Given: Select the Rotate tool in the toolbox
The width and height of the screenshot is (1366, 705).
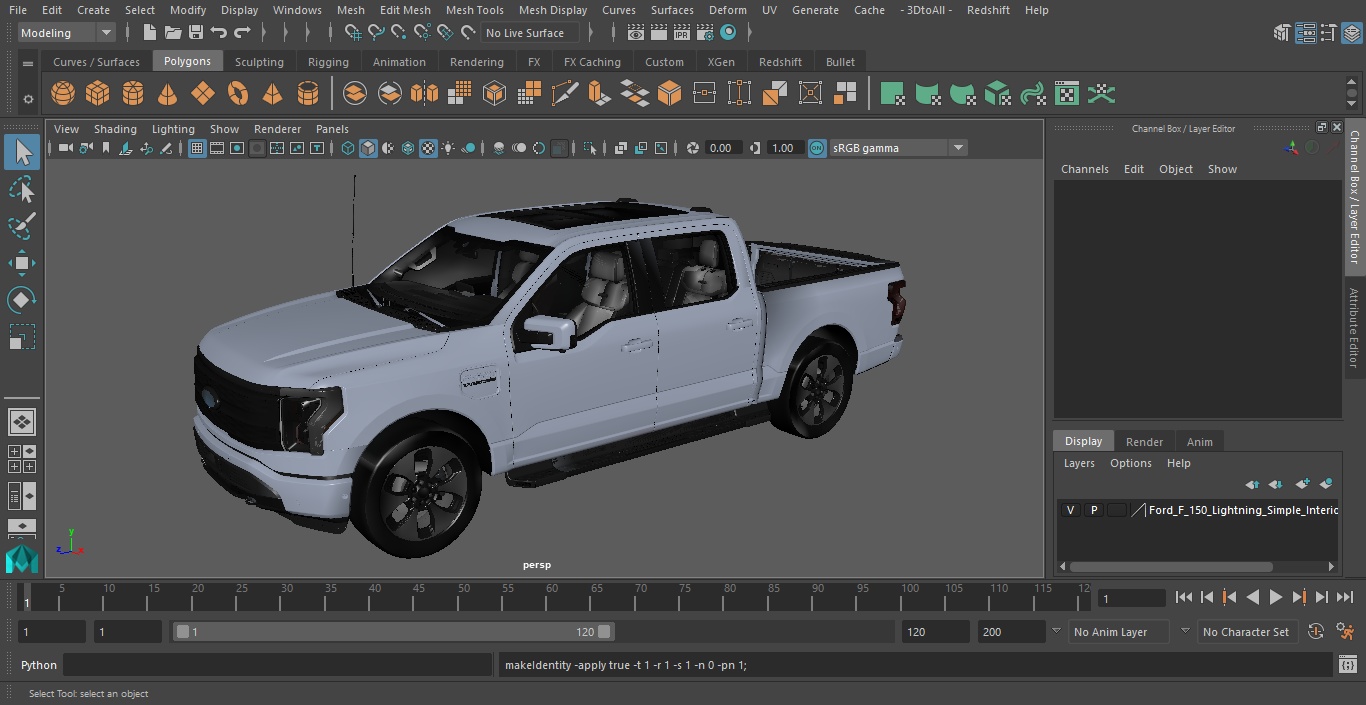Looking at the screenshot, I should (22, 300).
